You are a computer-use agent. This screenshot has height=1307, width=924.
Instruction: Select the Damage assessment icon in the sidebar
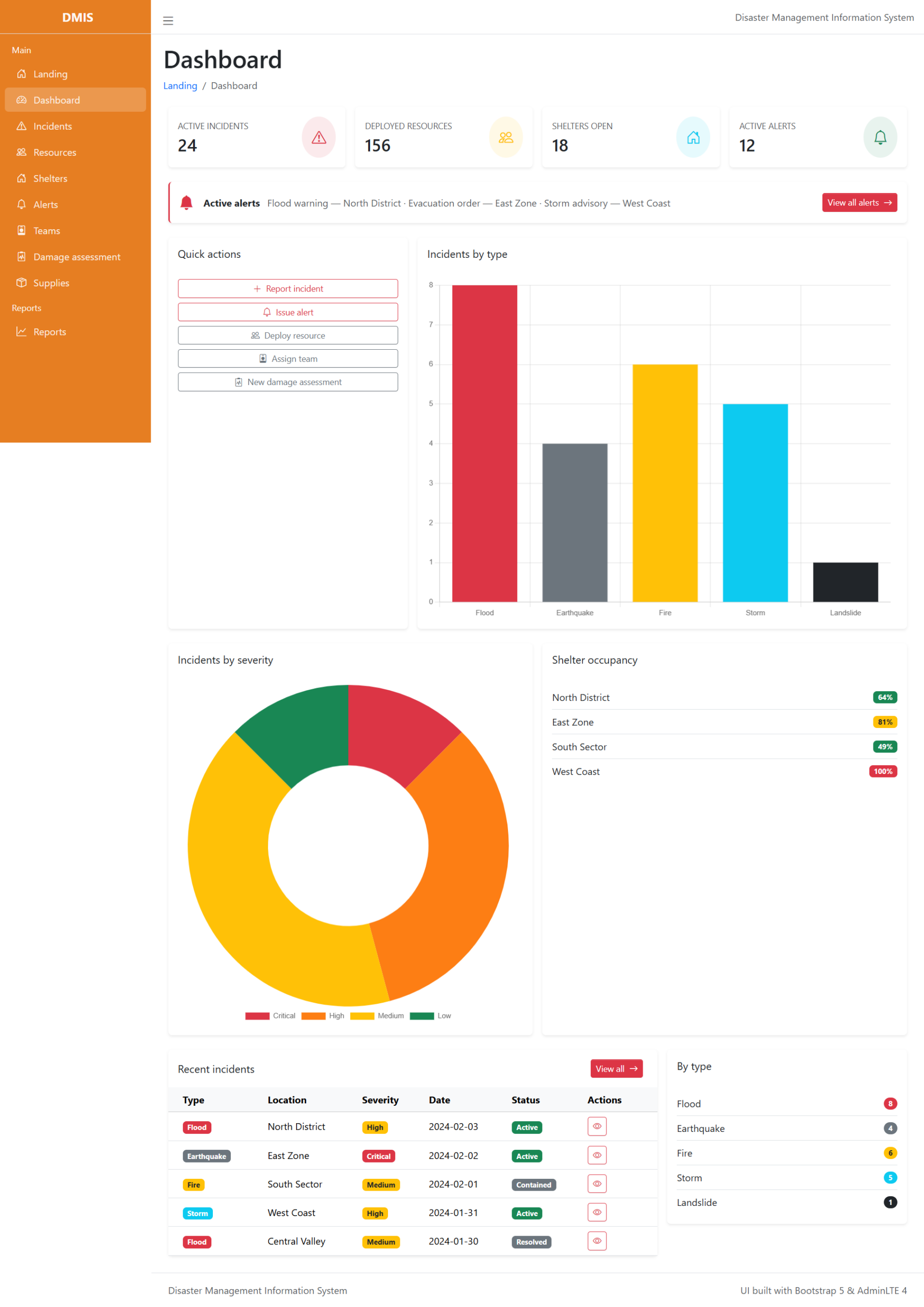click(x=21, y=257)
